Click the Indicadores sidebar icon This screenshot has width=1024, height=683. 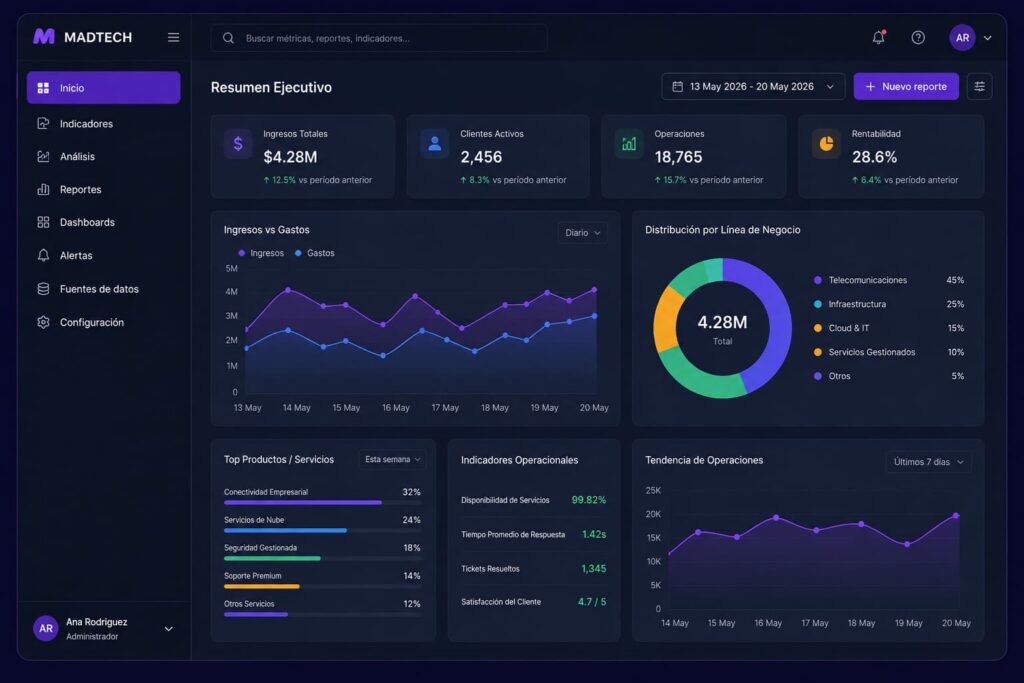click(x=43, y=123)
